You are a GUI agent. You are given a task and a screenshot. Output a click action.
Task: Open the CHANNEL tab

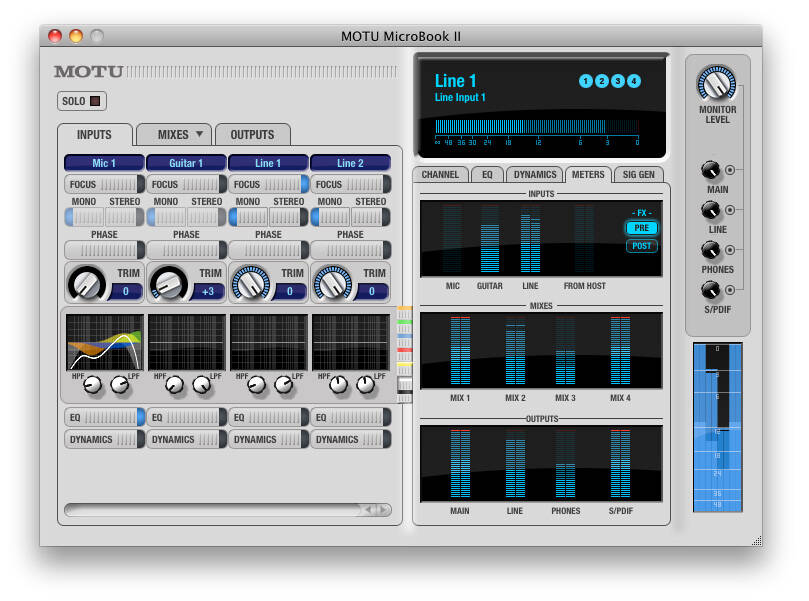click(x=440, y=174)
